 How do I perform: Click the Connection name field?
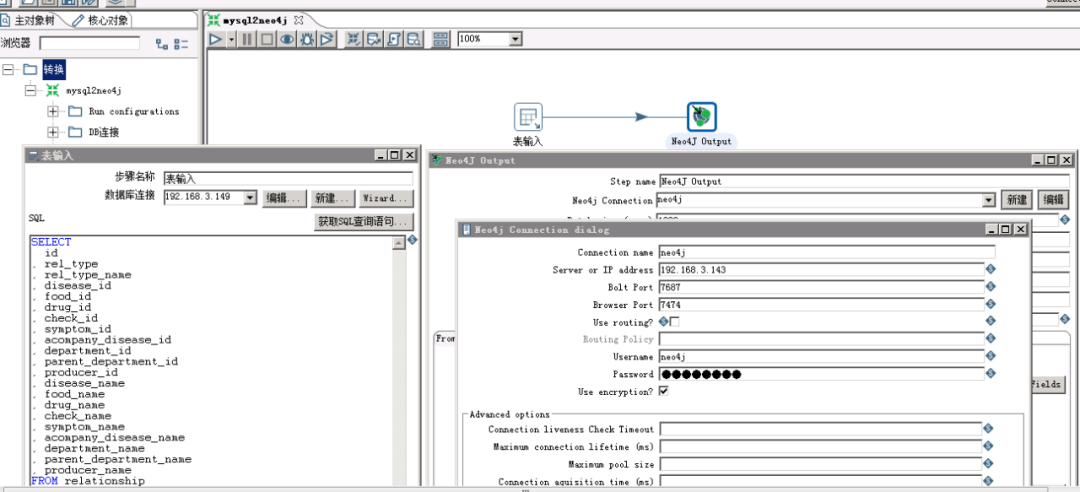click(827, 252)
